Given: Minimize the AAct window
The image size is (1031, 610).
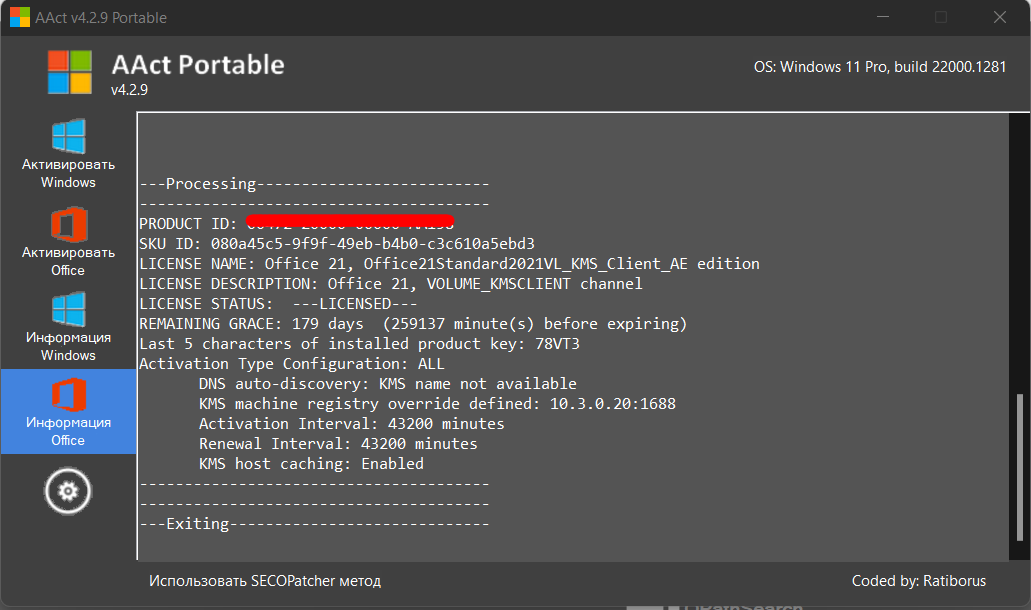Looking at the screenshot, I should (883, 17).
